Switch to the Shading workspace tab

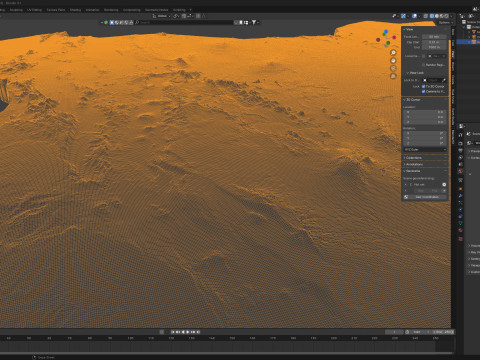(75, 10)
